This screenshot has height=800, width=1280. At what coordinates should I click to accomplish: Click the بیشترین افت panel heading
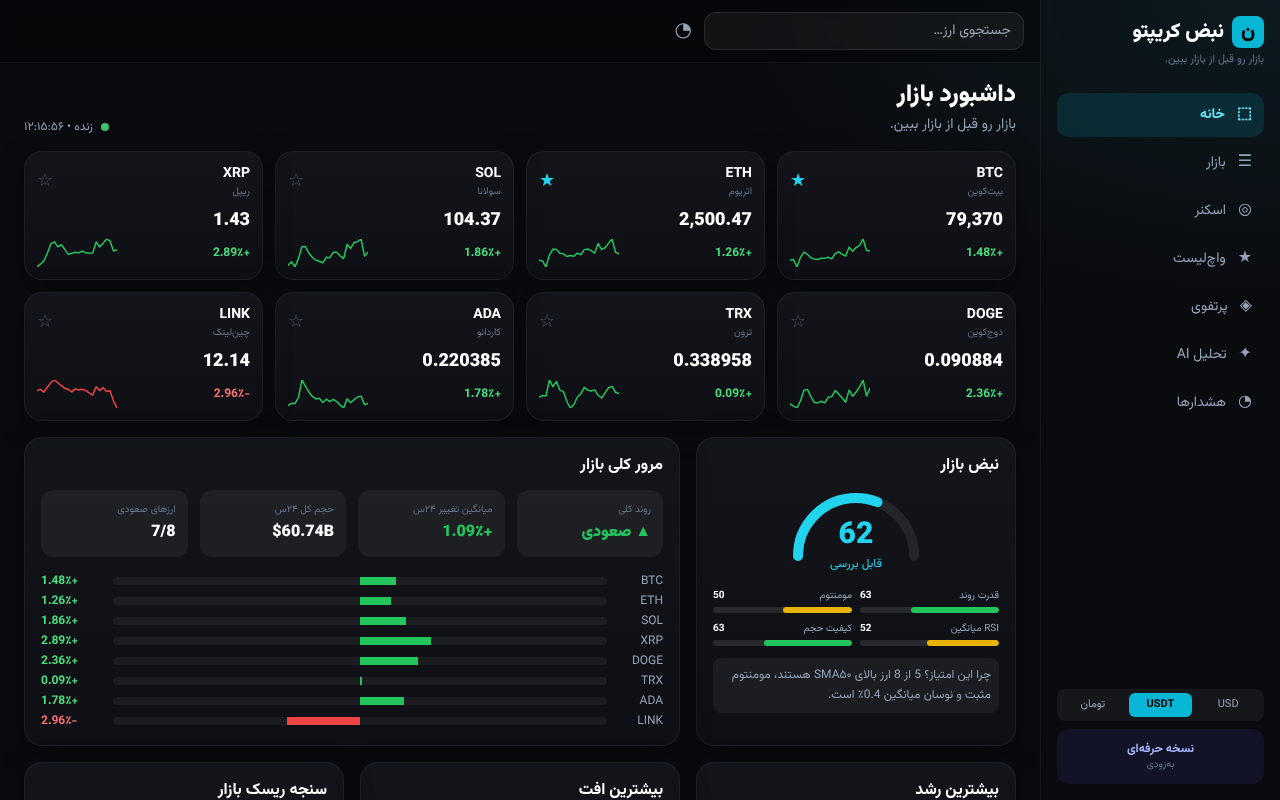(x=621, y=790)
